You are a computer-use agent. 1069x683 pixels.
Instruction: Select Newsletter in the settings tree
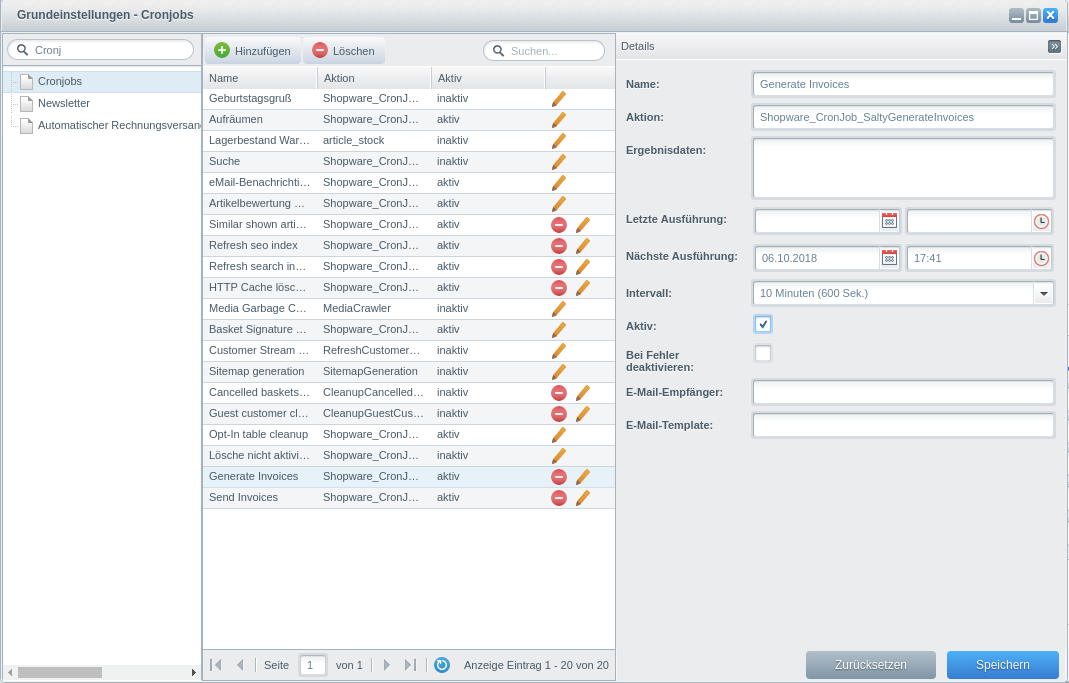pos(64,103)
